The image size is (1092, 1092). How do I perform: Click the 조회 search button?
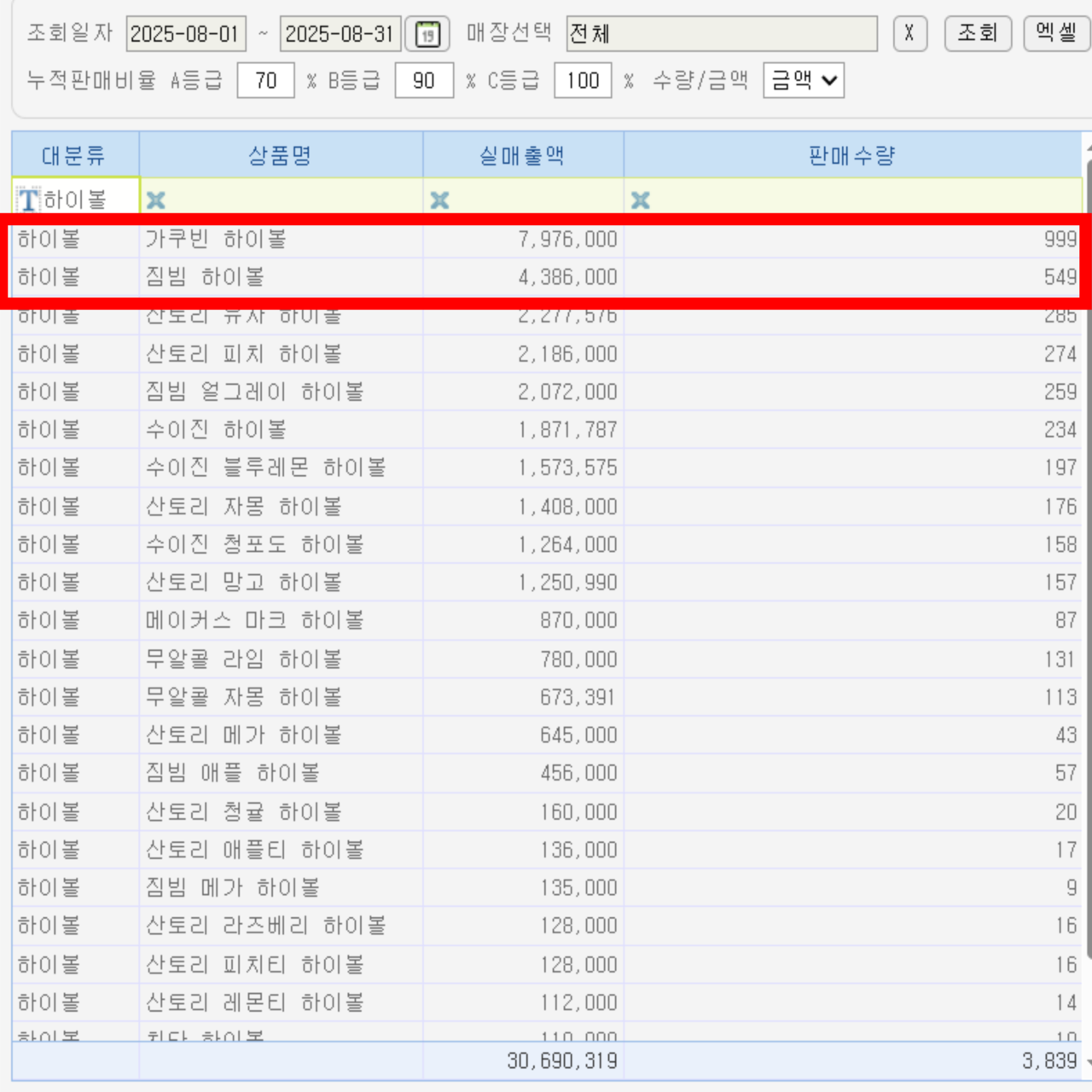pyautogui.click(x=978, y=34)
